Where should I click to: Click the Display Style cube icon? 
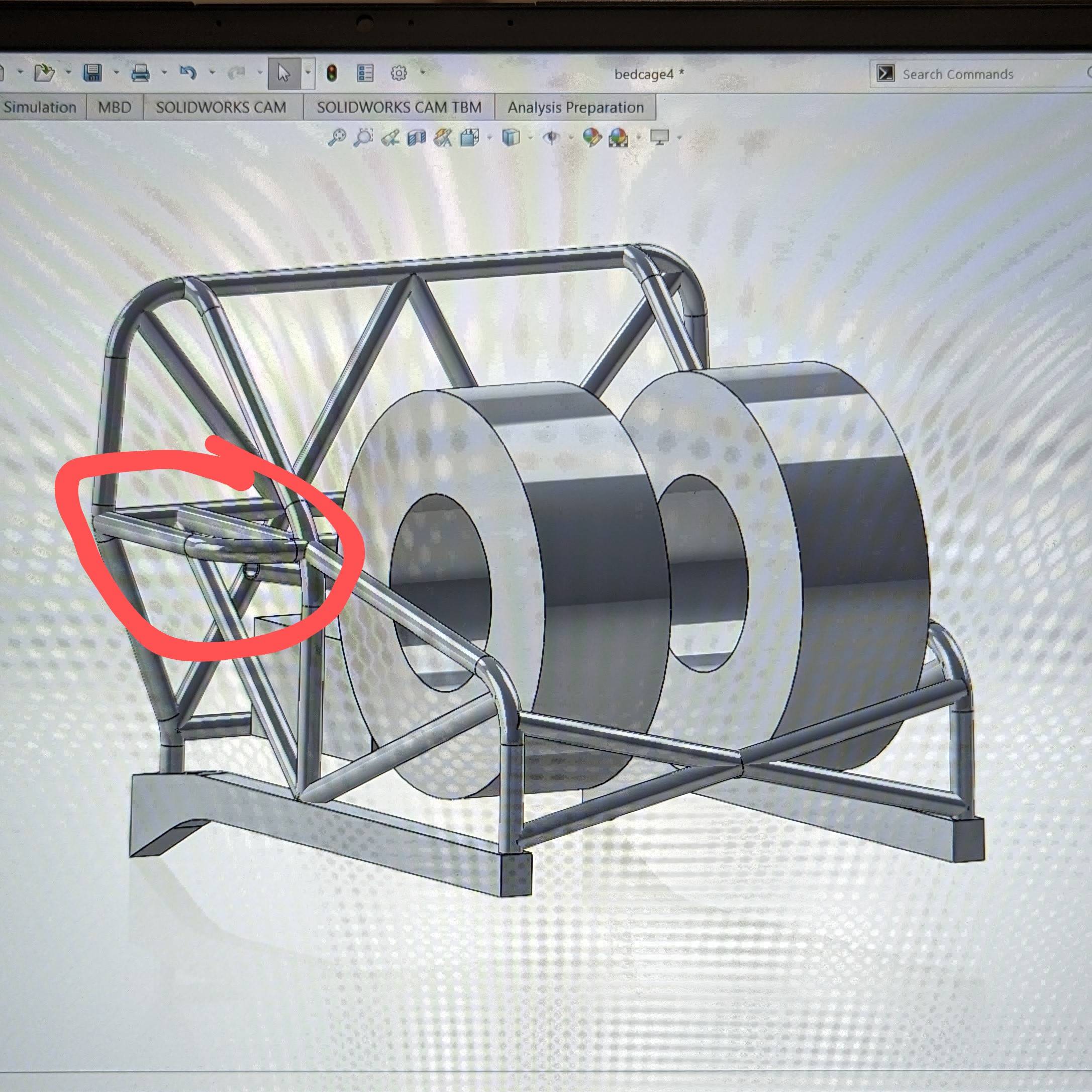(511, 137)
